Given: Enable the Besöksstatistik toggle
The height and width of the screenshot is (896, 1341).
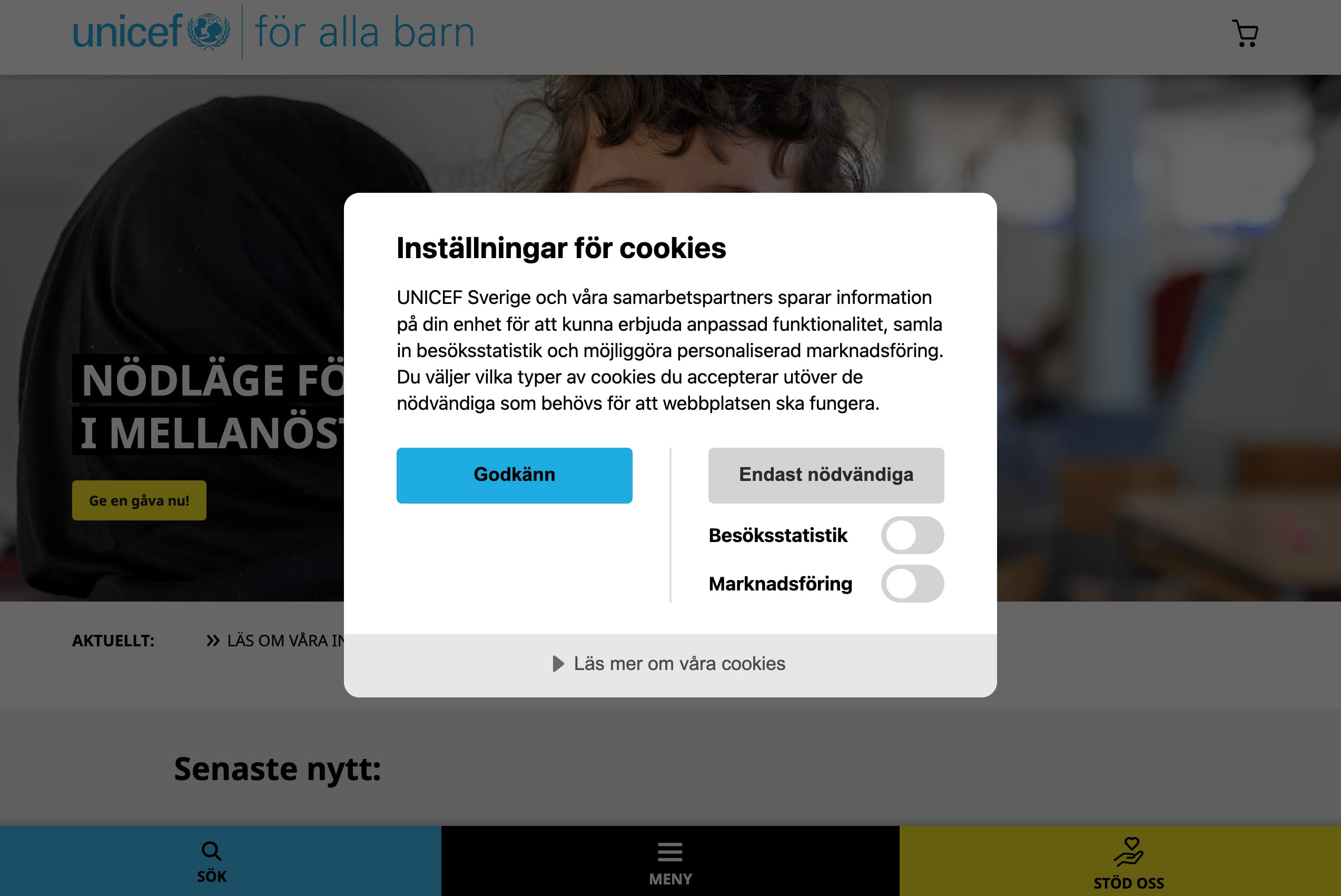Looking at the screenshot, I should click(x=912, y=535).
